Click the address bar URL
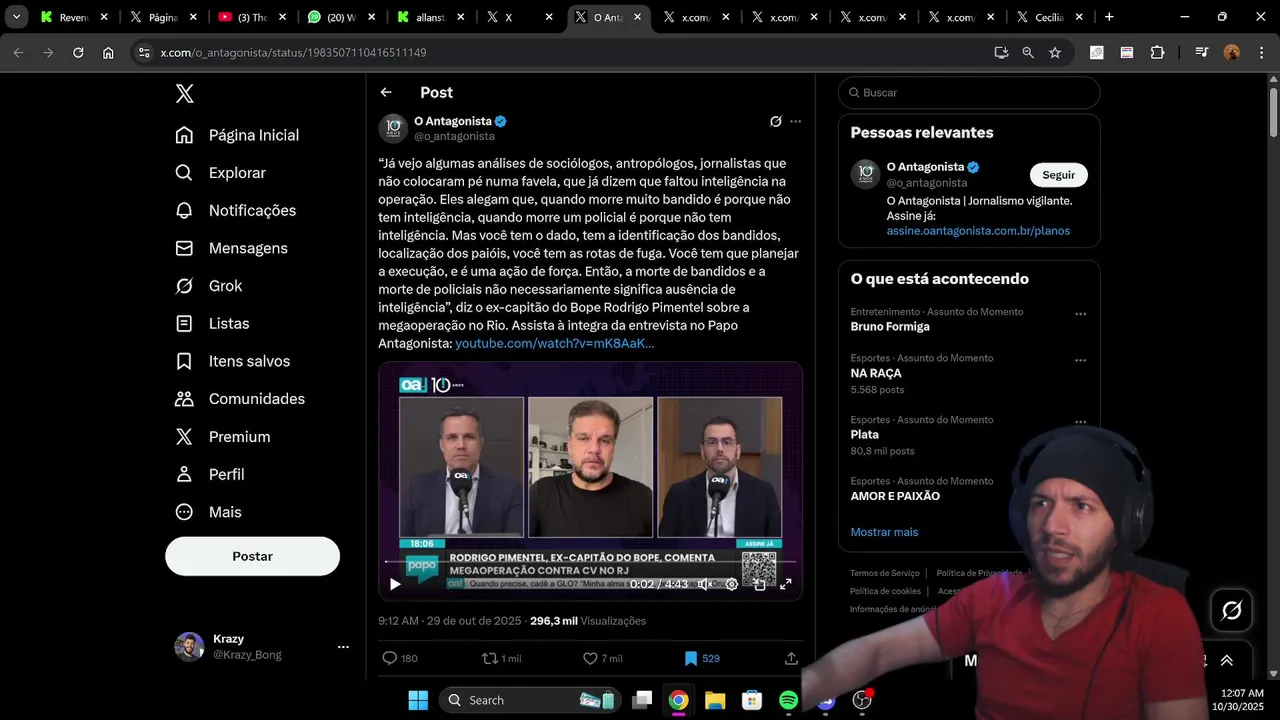The image size is (1280, 720). [x=293, y=52]
